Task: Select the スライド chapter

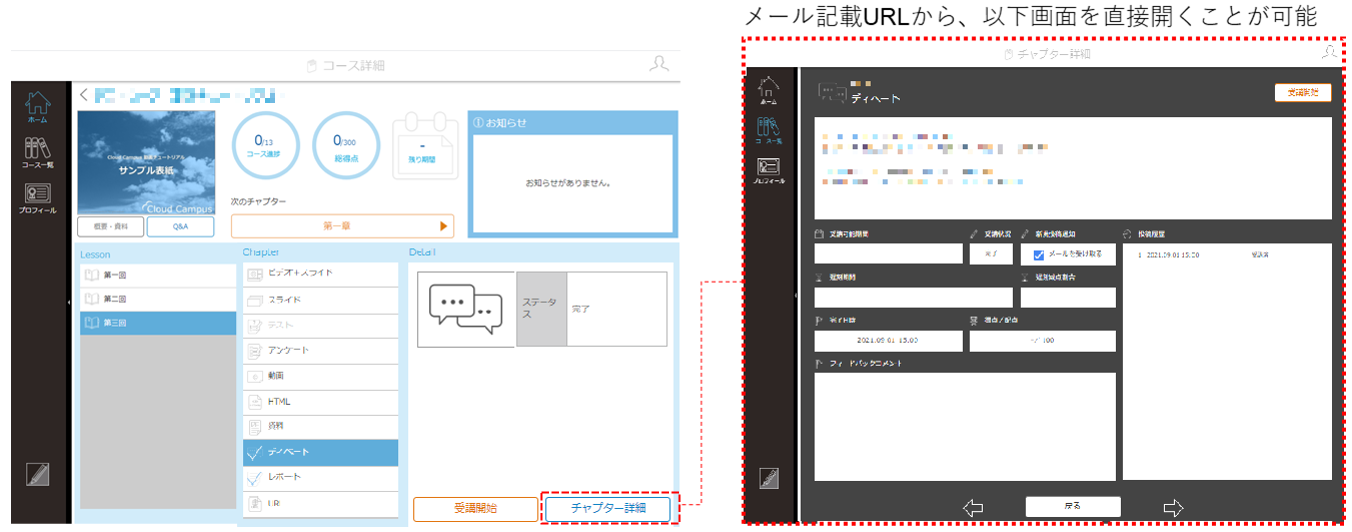Action: [320, 300]
